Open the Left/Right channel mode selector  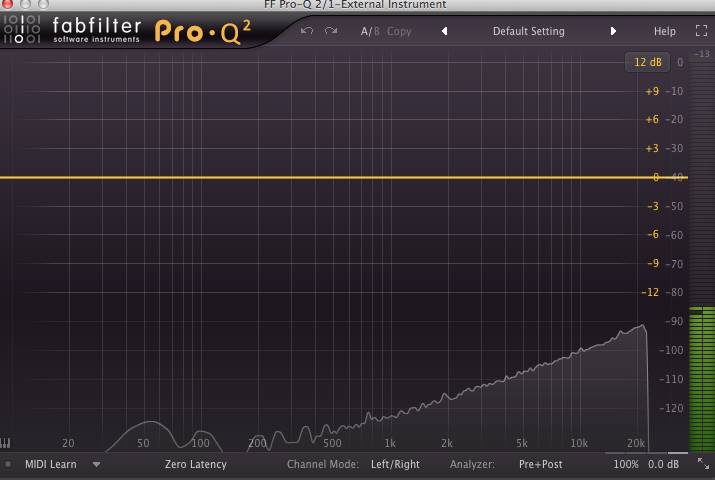395,464
